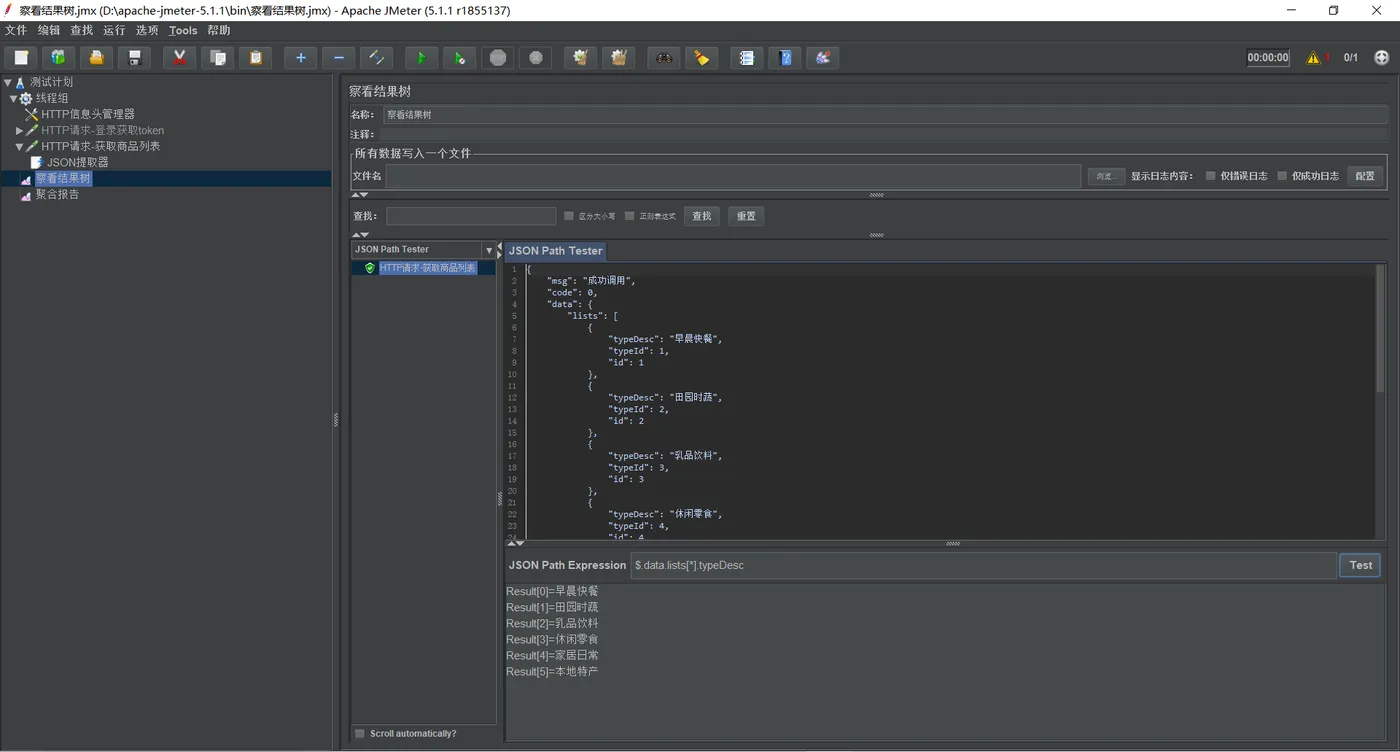Open the Tools menu
Screen dimensions: 1400x752
point(183,31)
